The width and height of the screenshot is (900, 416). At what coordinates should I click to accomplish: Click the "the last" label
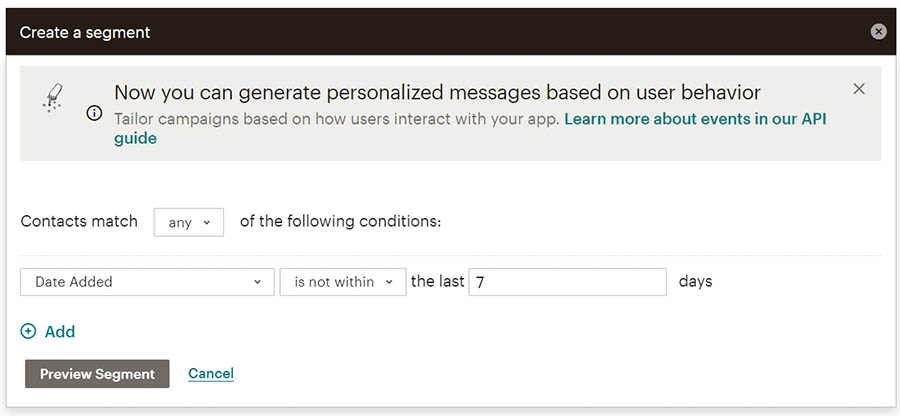[438, 282]
